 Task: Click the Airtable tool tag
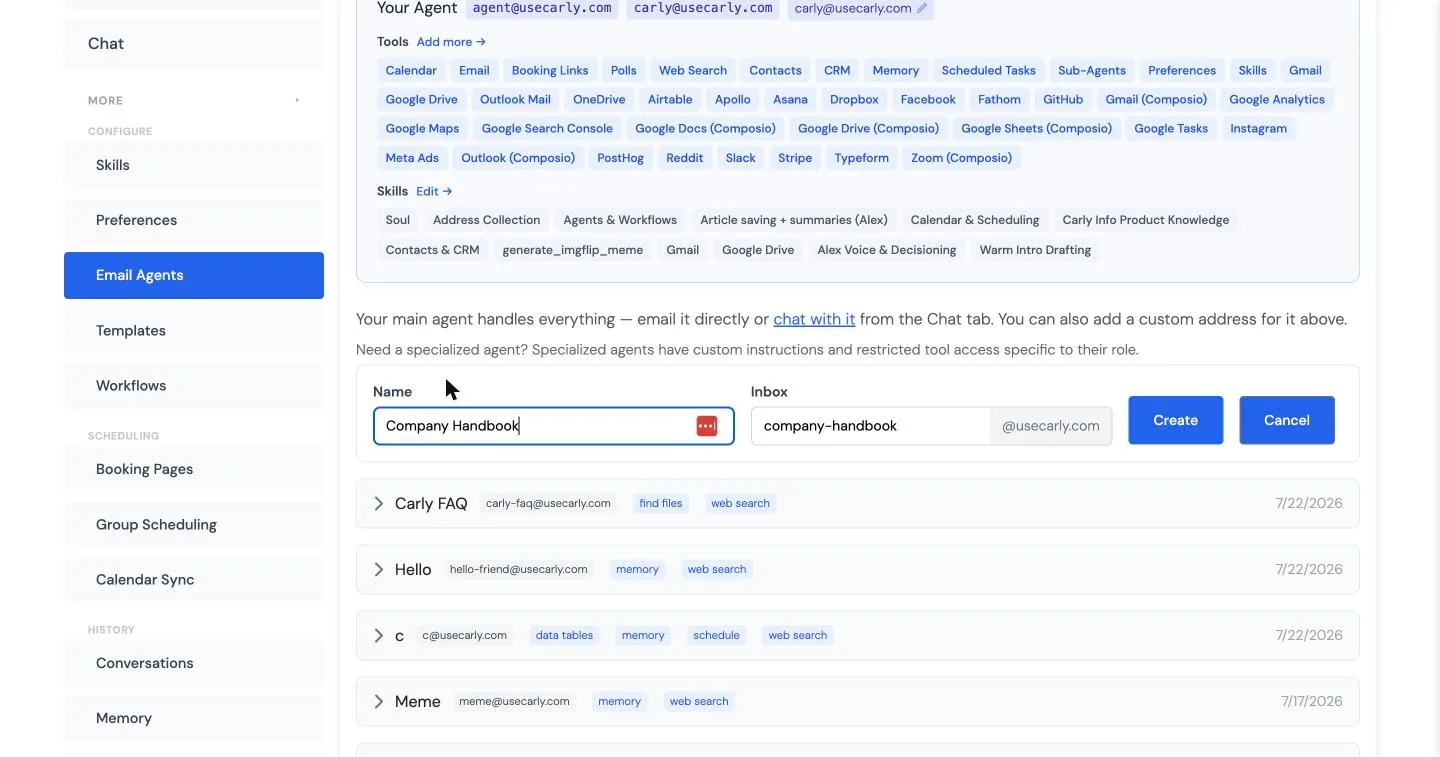coord(670,99)
